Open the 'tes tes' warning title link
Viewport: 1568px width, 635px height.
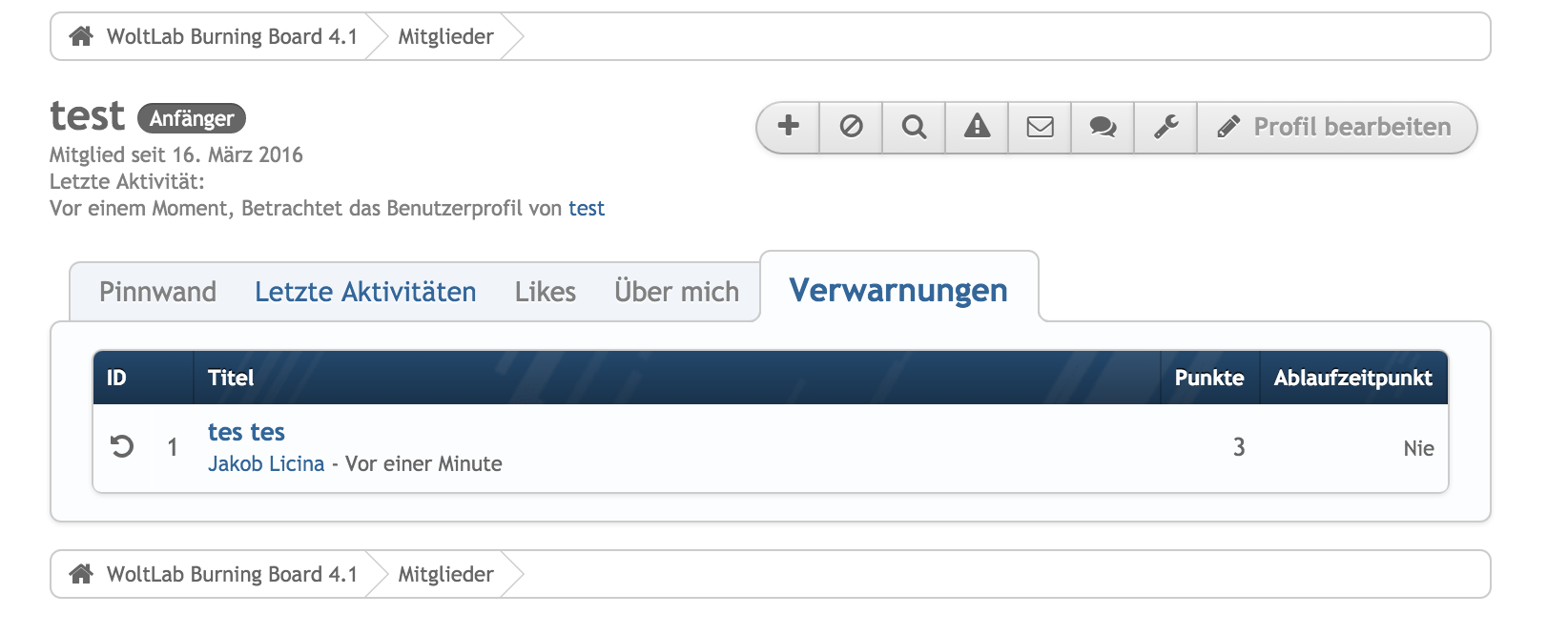(246, 432)
